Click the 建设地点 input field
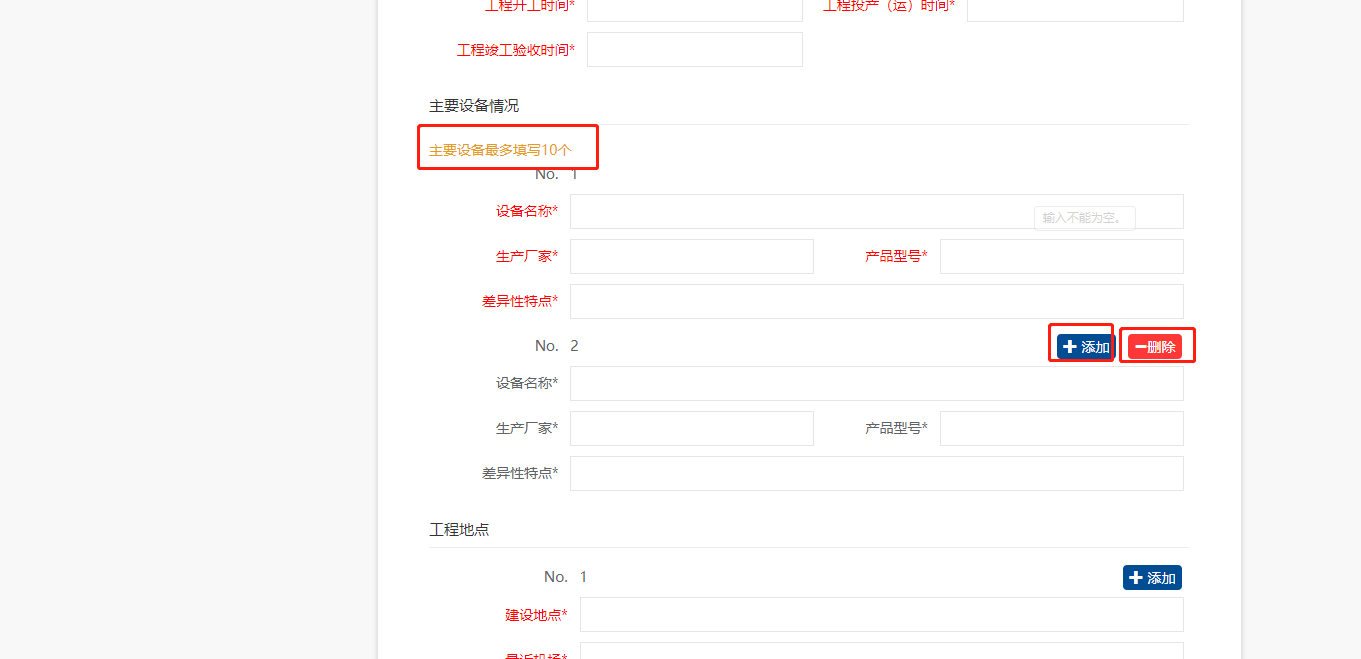The width and height of the screenshot is (1361, 659). point(881,614)
